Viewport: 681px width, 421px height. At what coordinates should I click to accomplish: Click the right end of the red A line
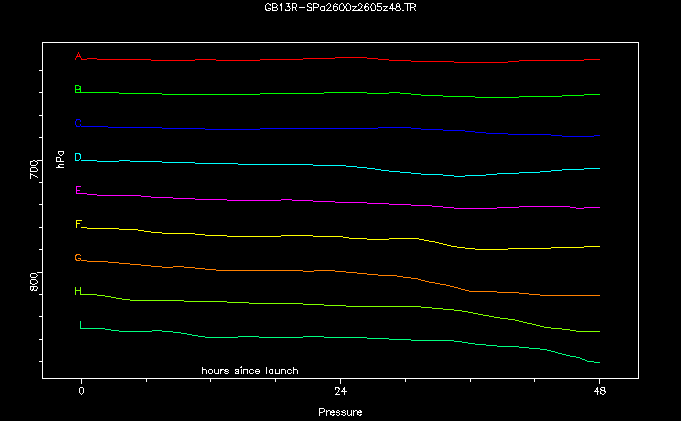598,60
